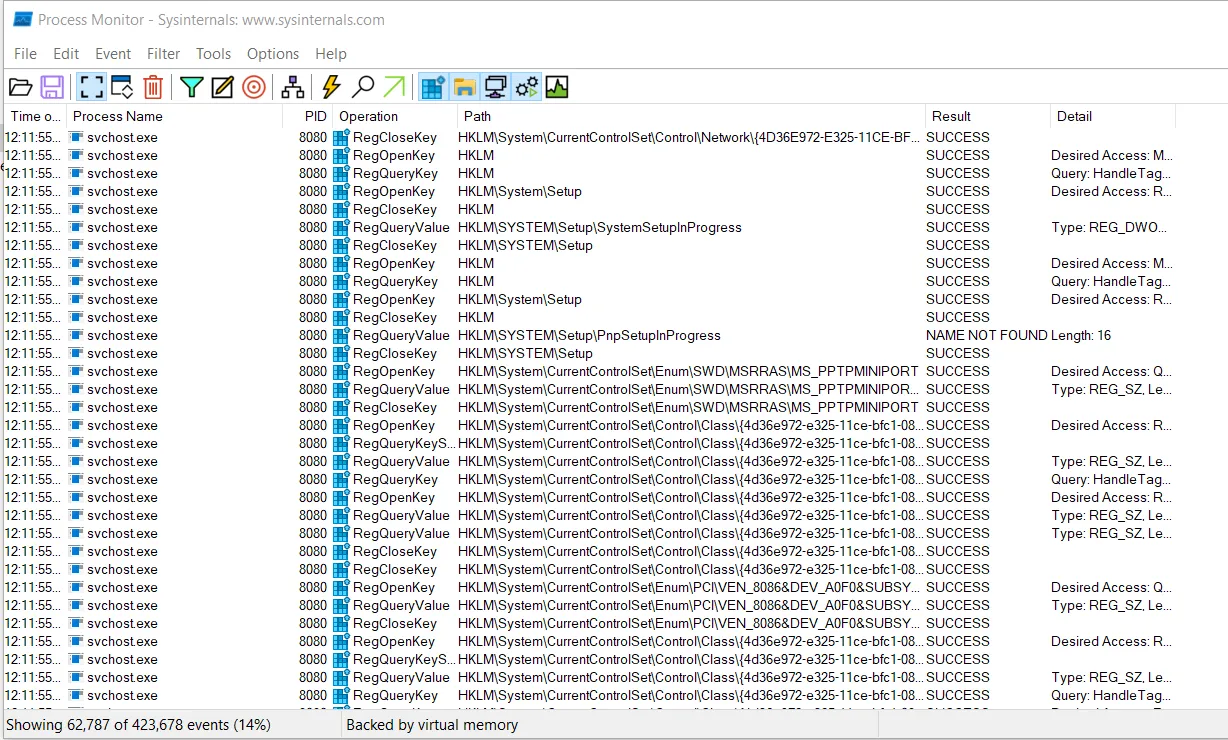Open the Options menu
The width and height of the screenshot is (1228, 740).
click(273, 54)
